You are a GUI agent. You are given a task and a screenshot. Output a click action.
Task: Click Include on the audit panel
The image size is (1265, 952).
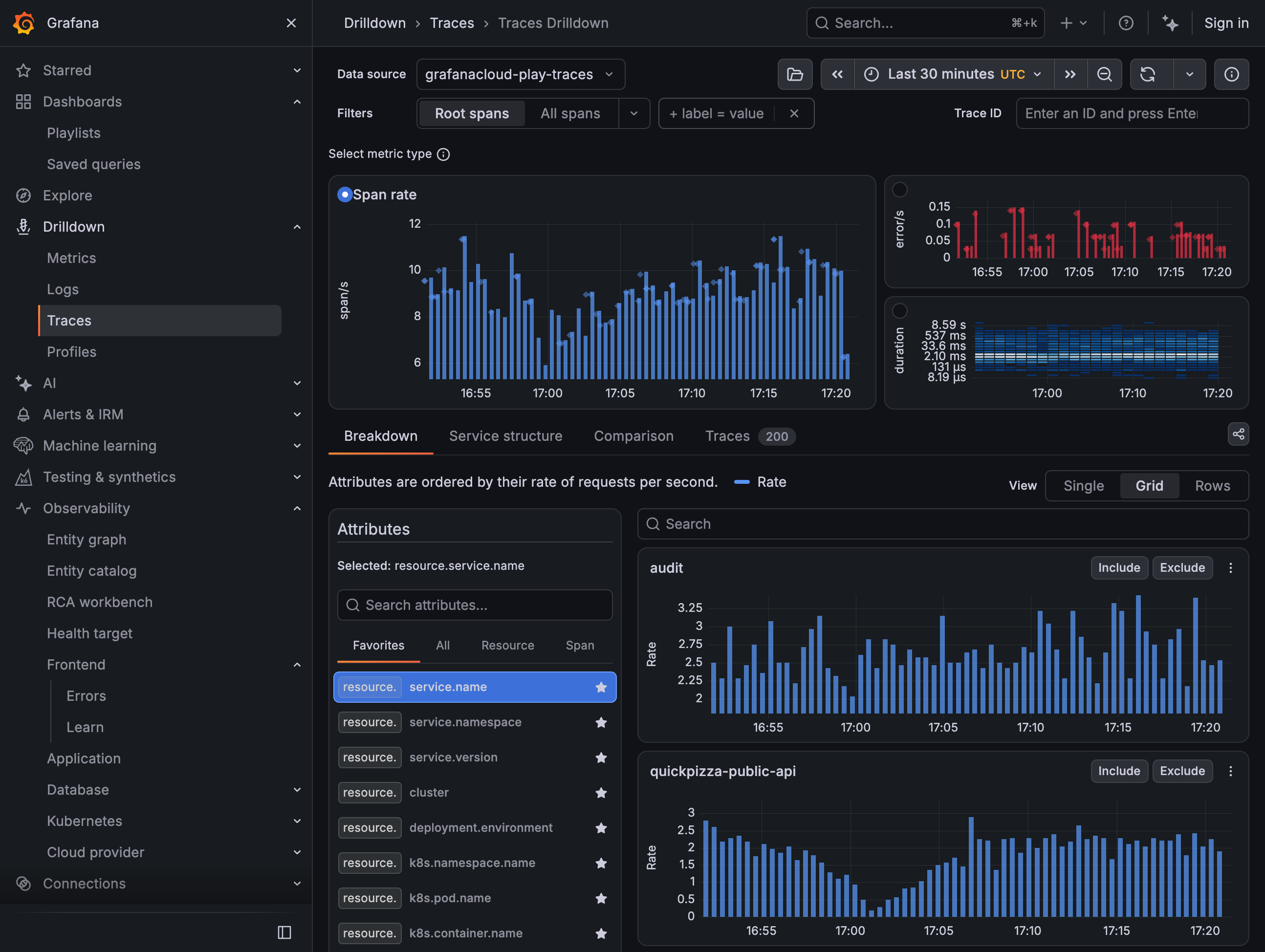point(1118,568)
